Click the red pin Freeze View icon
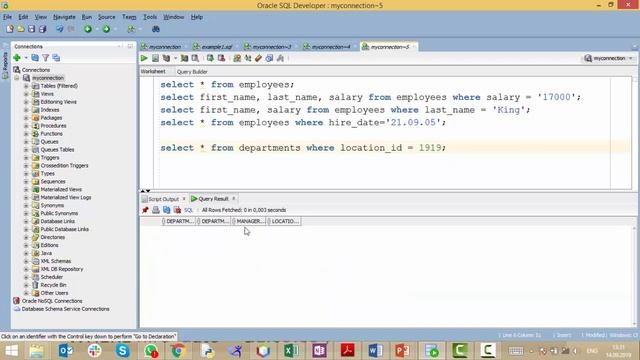Viewport: 640px width, 360px height. pos(145,210)
